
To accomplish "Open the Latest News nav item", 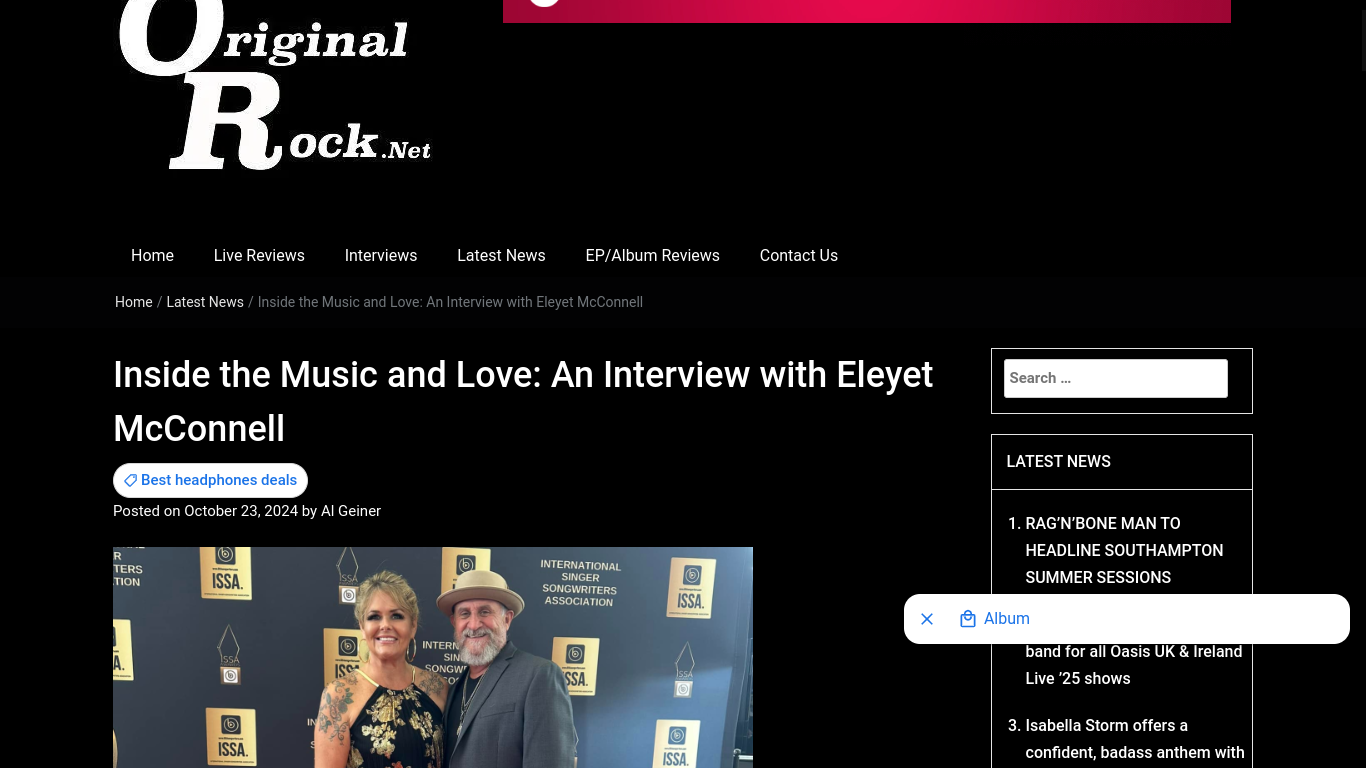I will tap(501, 256).
